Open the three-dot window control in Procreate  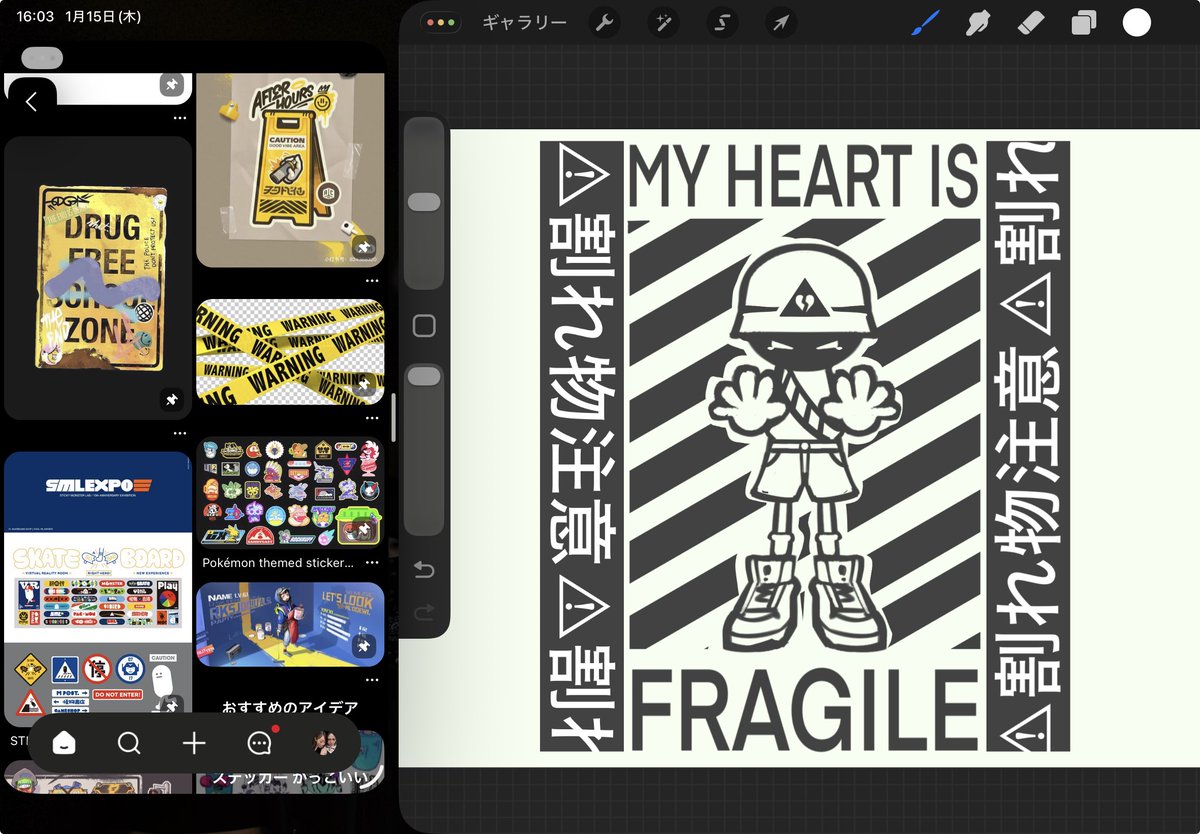[x=440, y=22]
